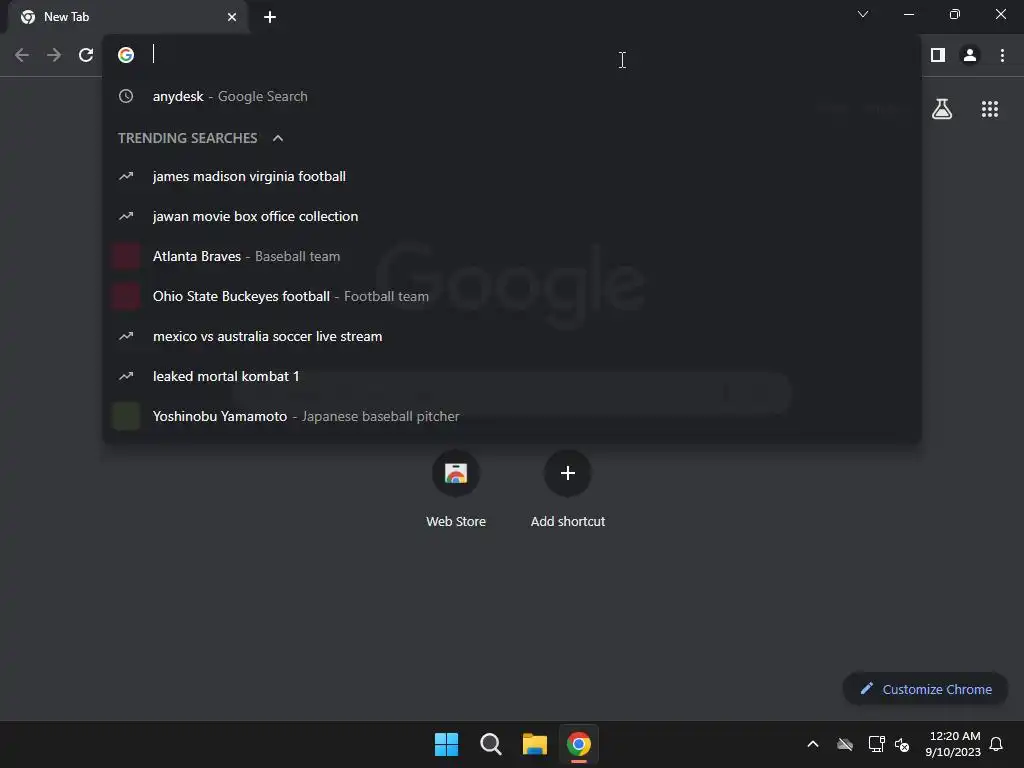Click the trending icon beside leaked mortal kombat
The width and height of the screenshot is (1024, 768).
click(x=126, y=376)
